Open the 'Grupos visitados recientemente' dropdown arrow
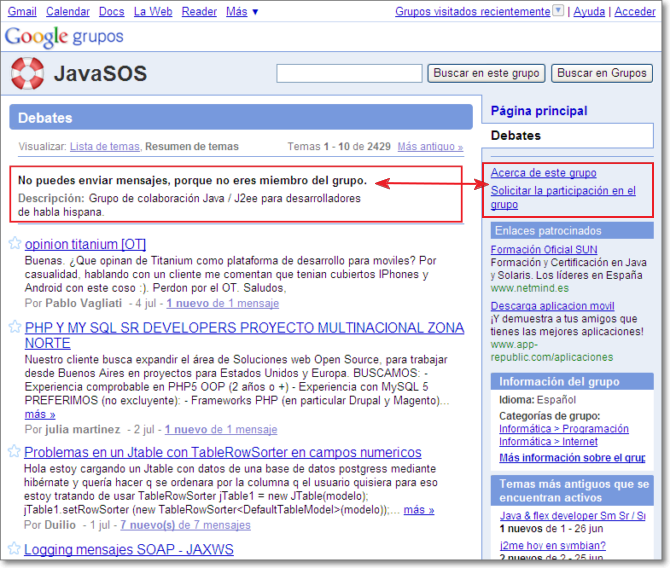 click(x=558, y=10)
